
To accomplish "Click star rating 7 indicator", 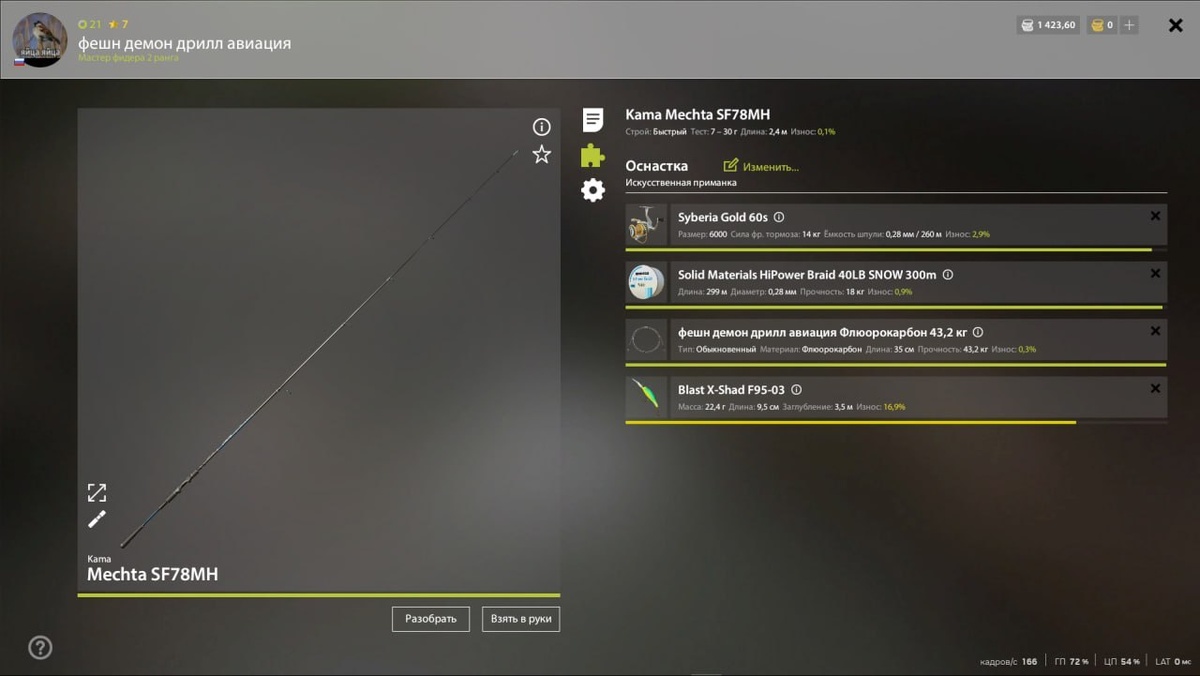I will click(x=118, y=24).
